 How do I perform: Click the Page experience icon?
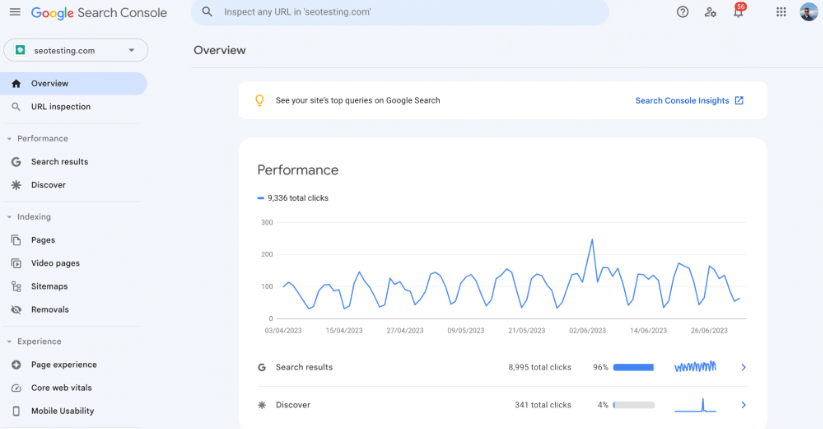point(16,364)
